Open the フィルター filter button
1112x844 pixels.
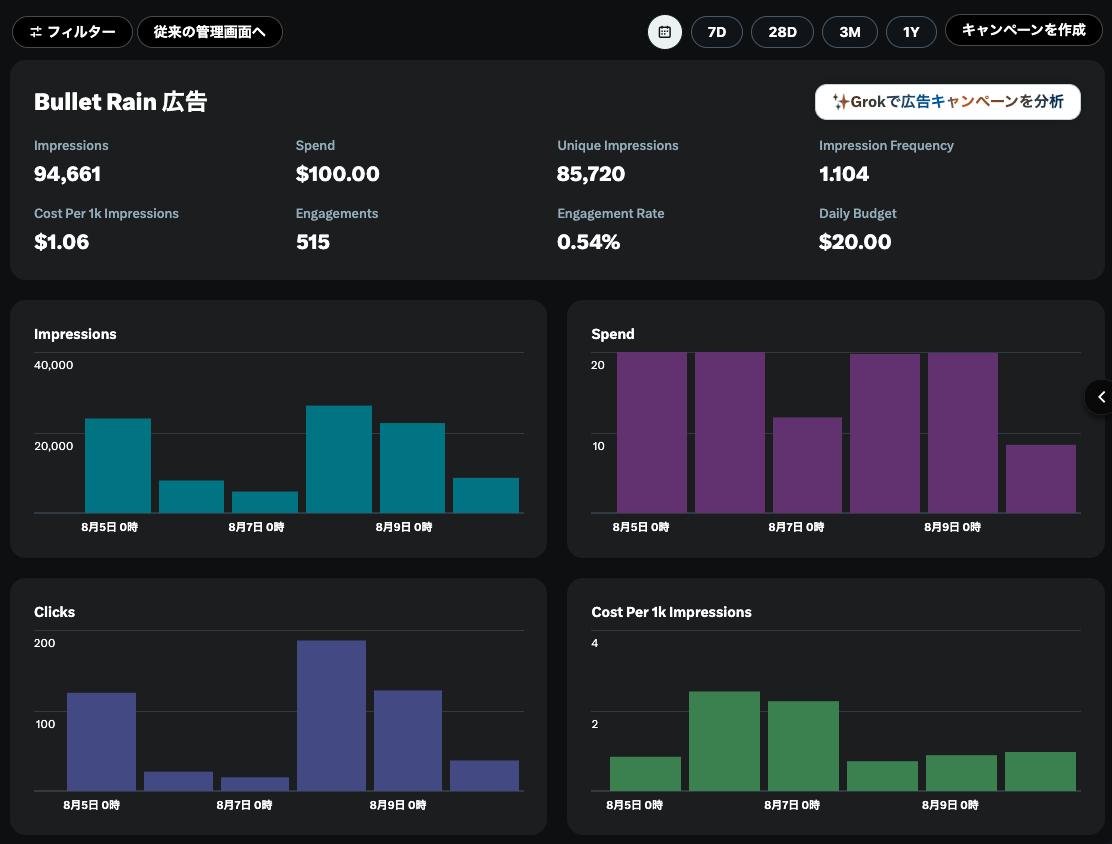[x=72, y=32]
